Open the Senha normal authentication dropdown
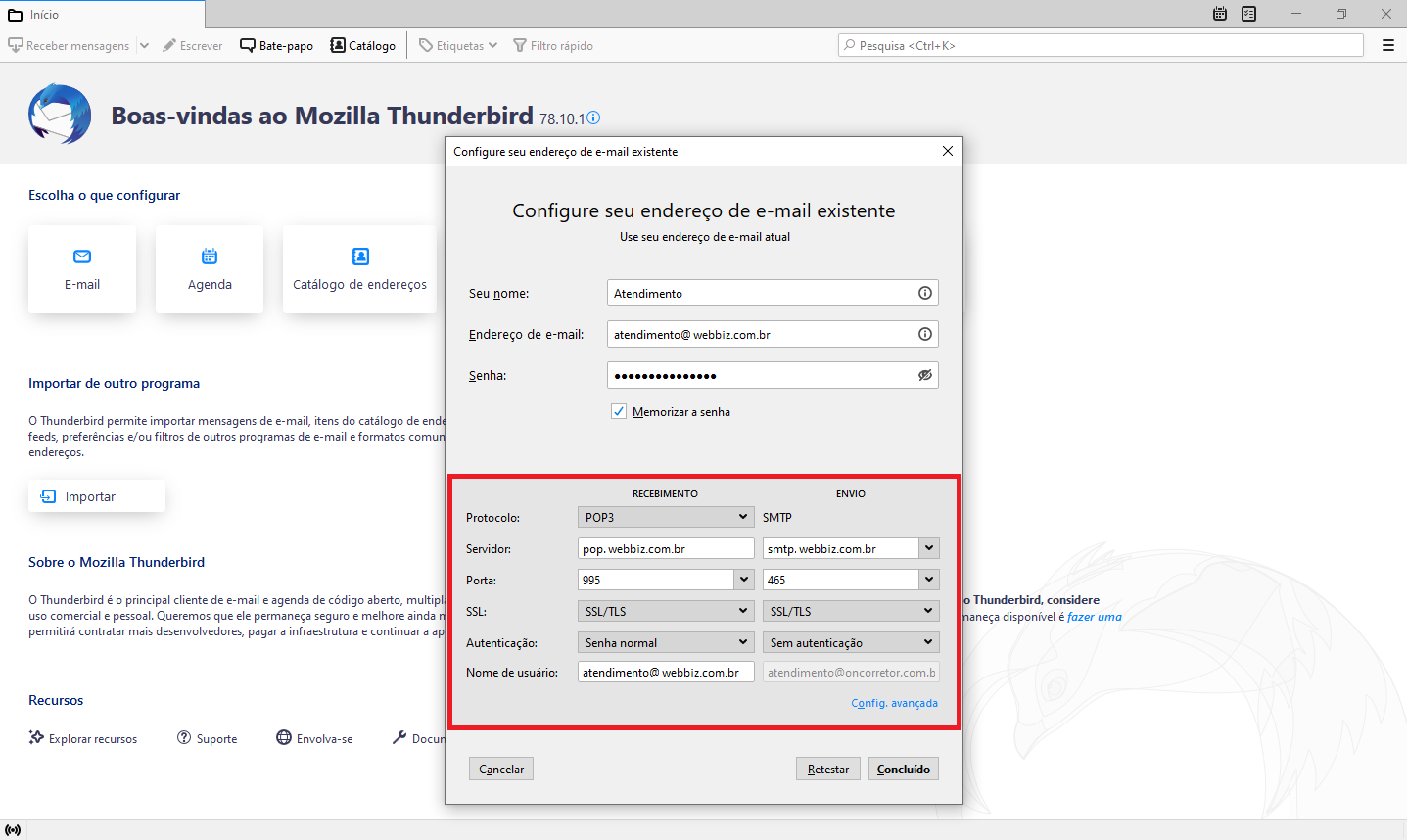1407x840 pixels. 666,642
